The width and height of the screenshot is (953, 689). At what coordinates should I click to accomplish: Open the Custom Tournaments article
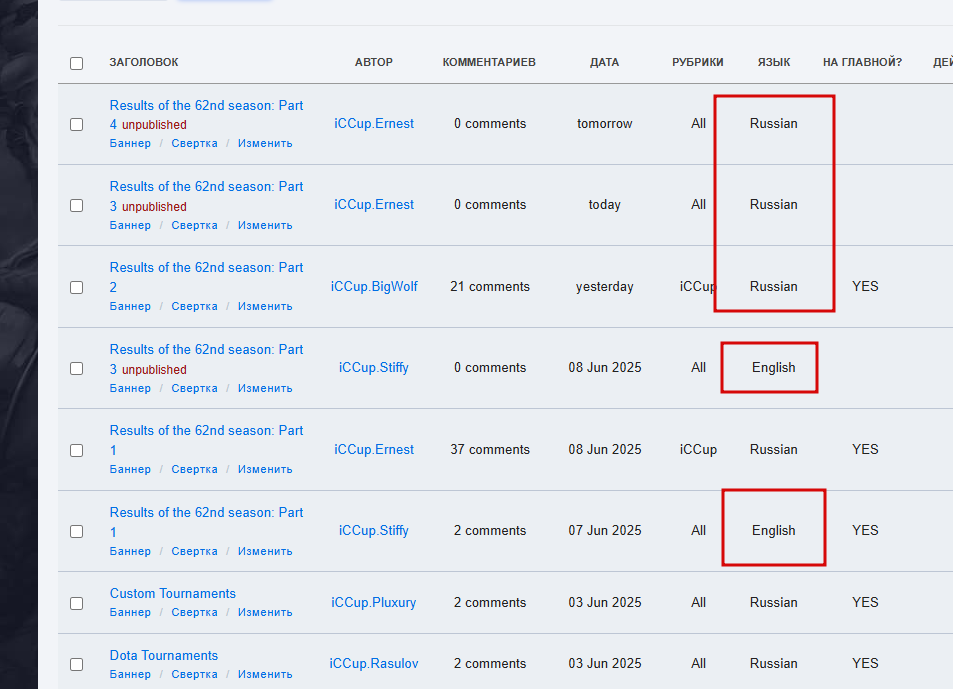coord(173,594)
